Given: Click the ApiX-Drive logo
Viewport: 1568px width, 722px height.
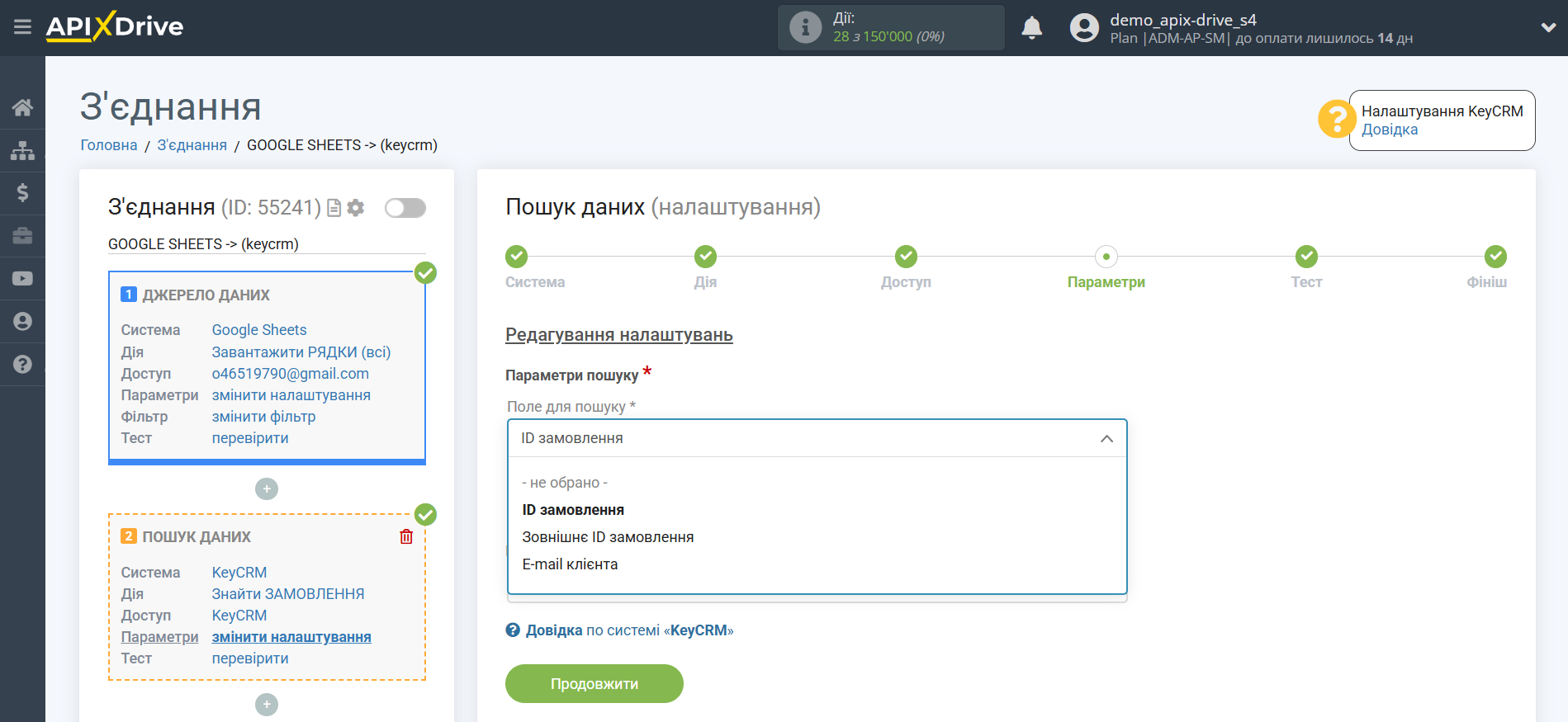Looking at the screenshot, I should point(115,26).
